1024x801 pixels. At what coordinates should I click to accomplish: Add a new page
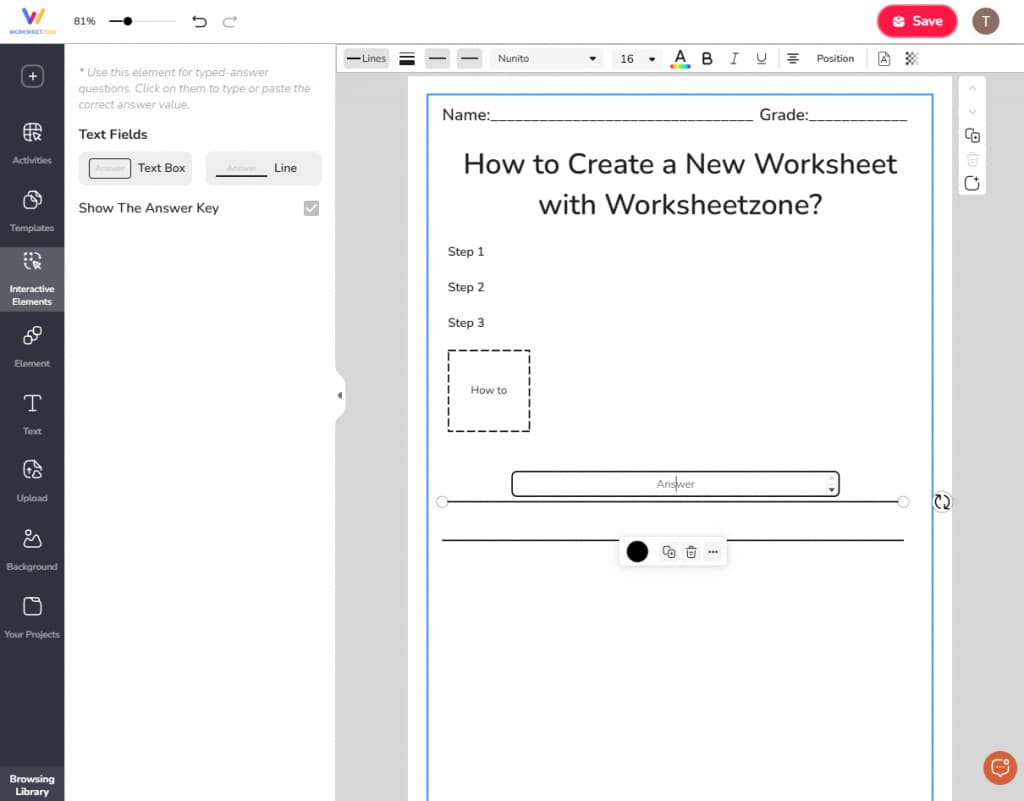click(972, 183)
